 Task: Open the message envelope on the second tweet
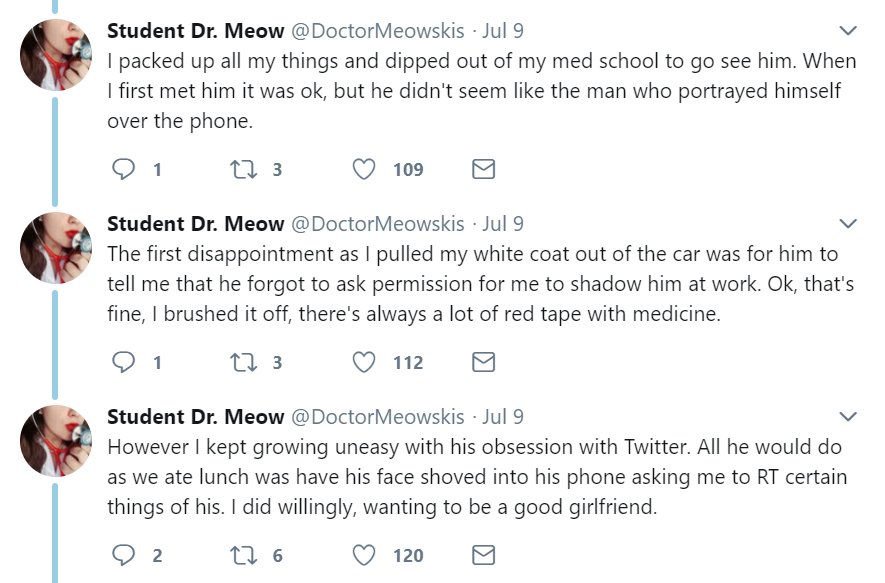pos(482,362)
